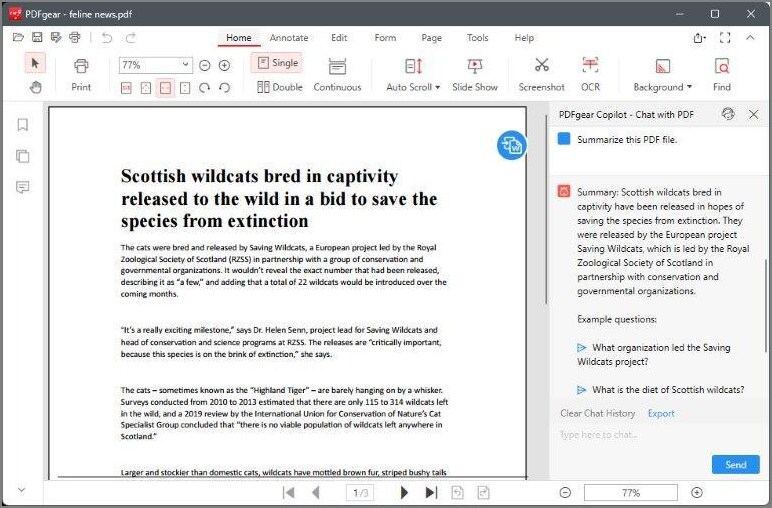This screenshot has height=508, width=772.
Task: Open the Find search tool
Action: 722,74
